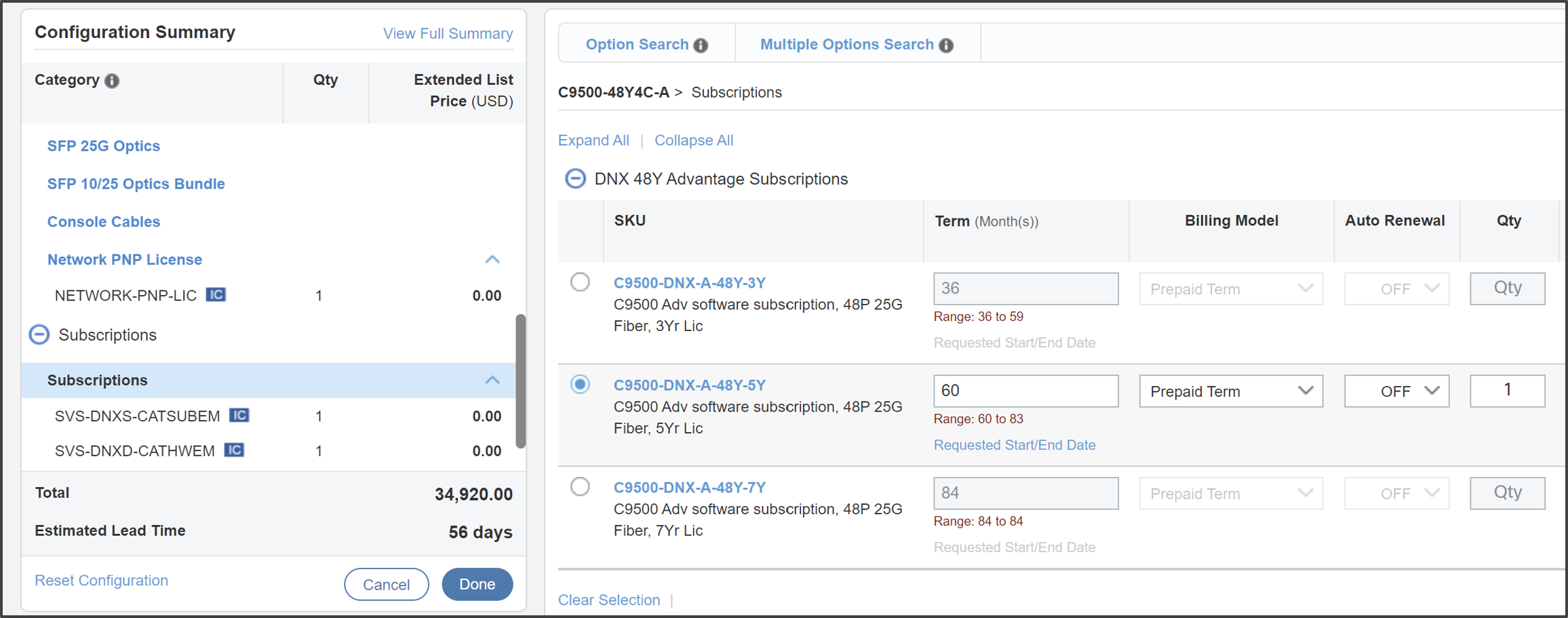The height and width of the screenshot is (618, 1568).
Task: Click Reset Configuration link
Action: (x=101, y=581)
